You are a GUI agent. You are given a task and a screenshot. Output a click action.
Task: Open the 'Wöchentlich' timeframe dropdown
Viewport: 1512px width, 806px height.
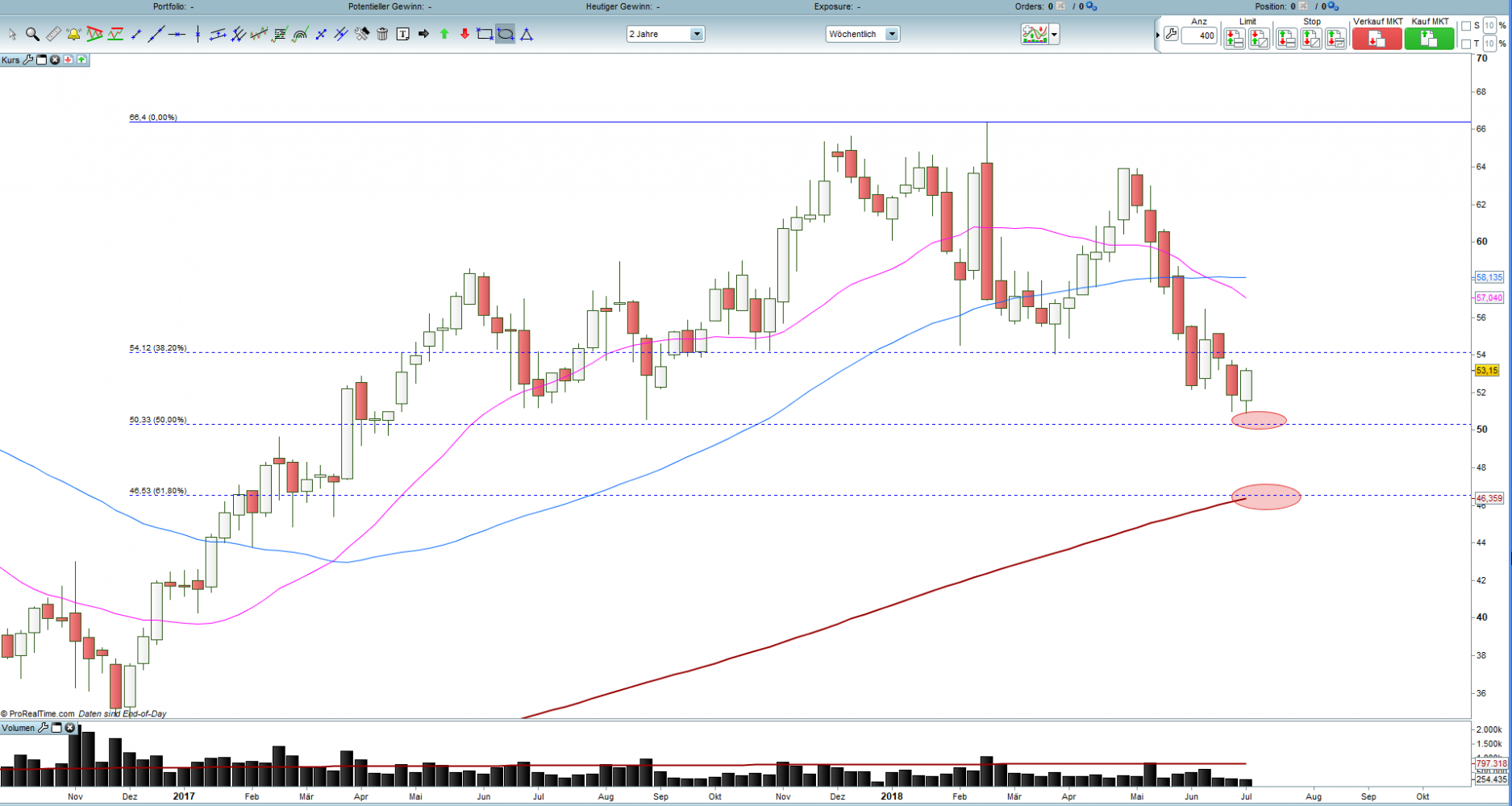pyautogui.click(x=892, y=34)
